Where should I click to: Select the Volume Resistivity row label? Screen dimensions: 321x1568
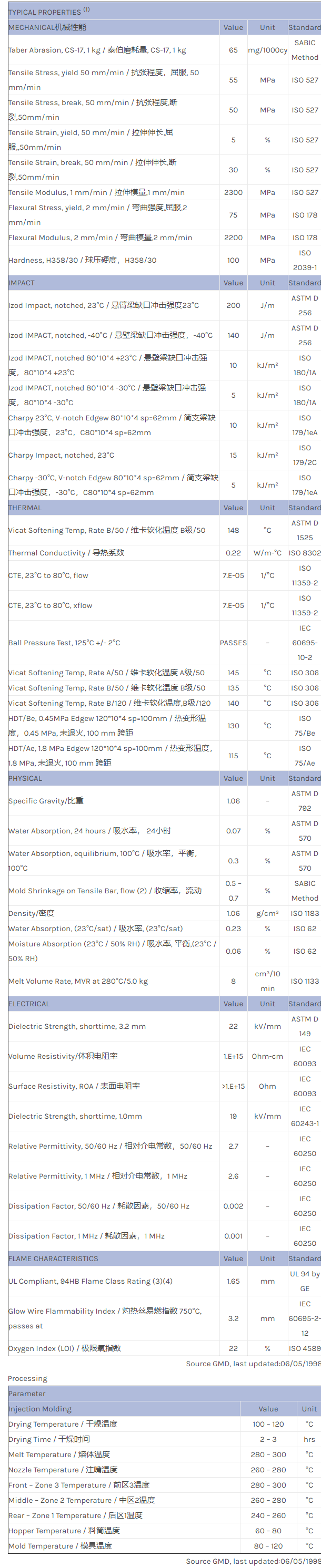(63, 1056)
